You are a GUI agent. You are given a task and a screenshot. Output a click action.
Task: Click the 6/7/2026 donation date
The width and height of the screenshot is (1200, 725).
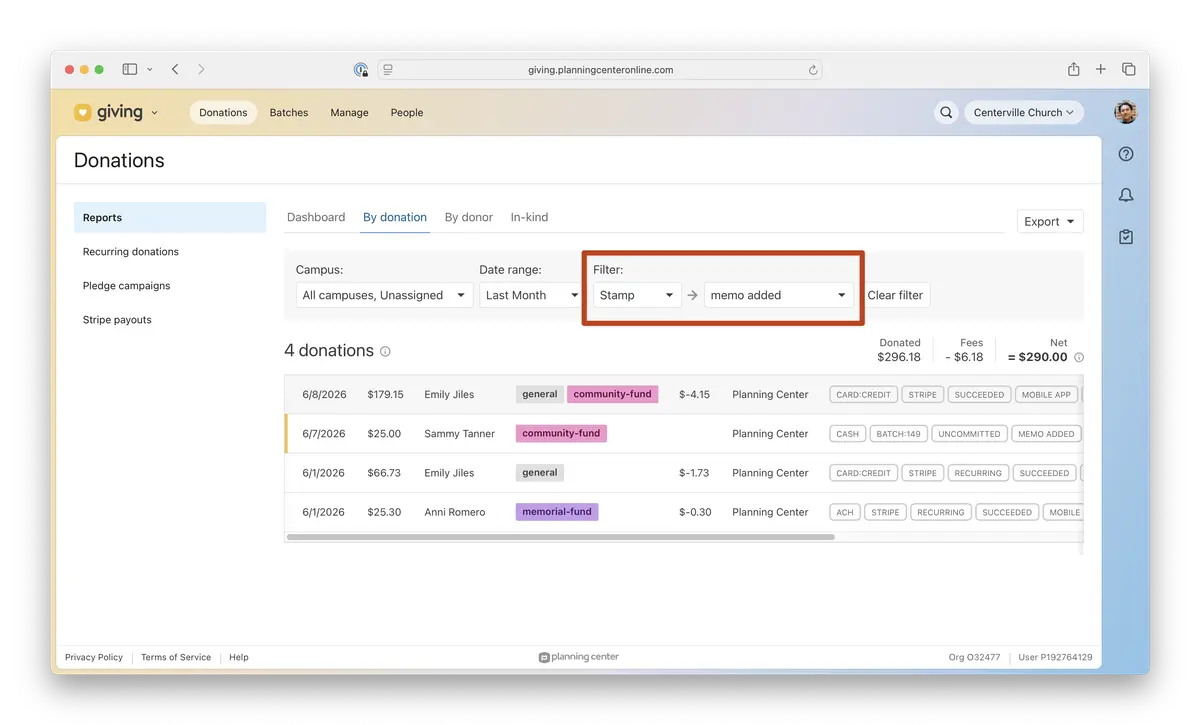pyautogui.click(x=324, y=434)
